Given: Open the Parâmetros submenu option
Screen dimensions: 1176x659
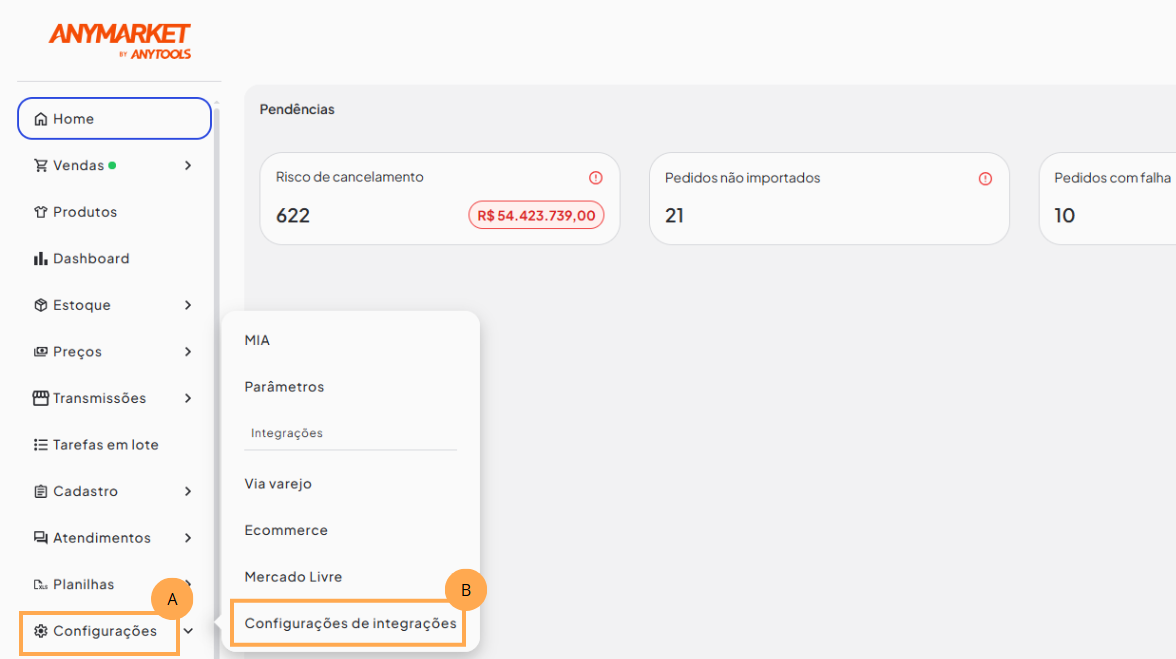Looking at the screenshot, I should coord(284,387).
